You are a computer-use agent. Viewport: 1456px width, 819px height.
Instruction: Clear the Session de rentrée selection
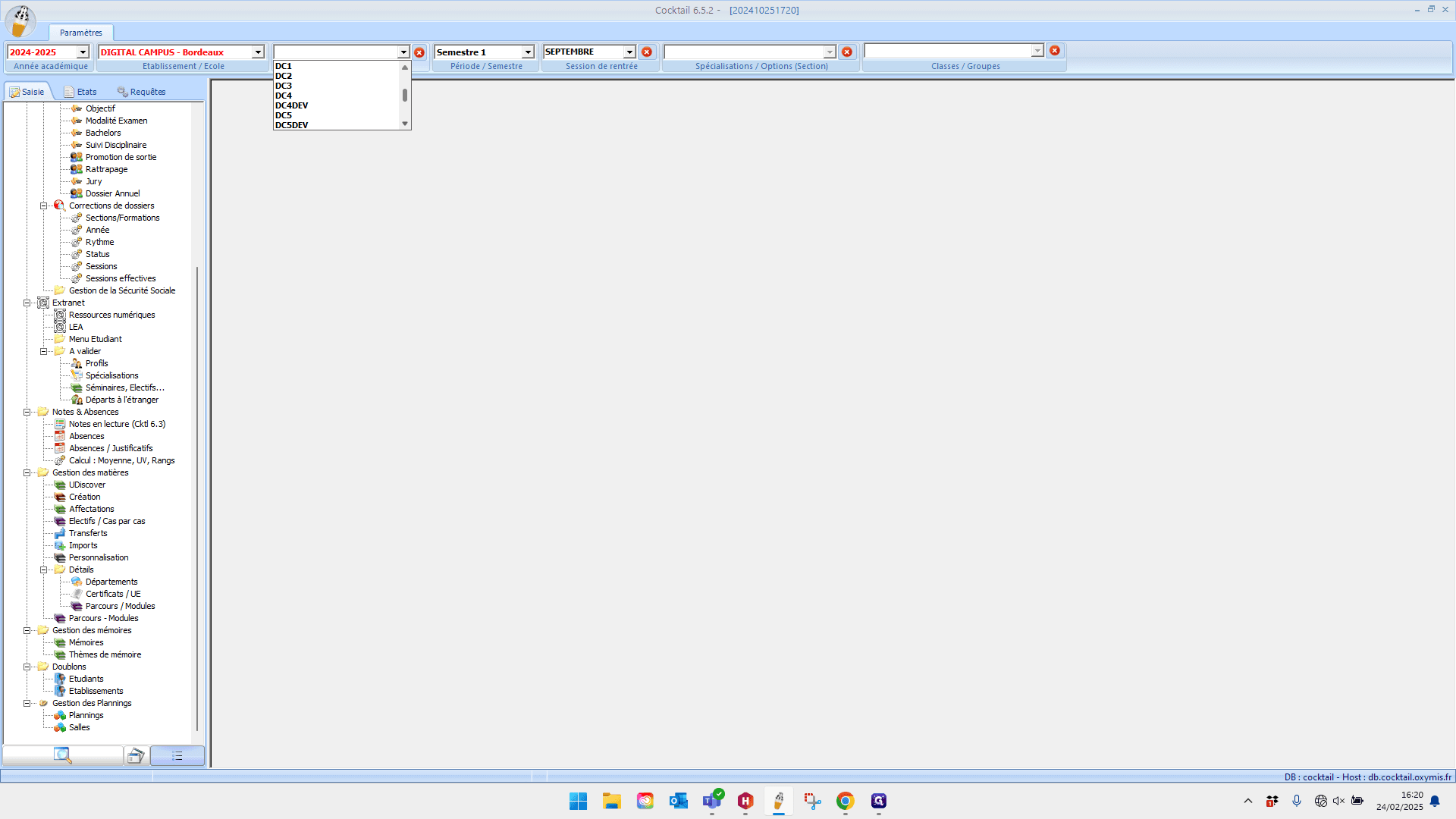coord(647,52)
